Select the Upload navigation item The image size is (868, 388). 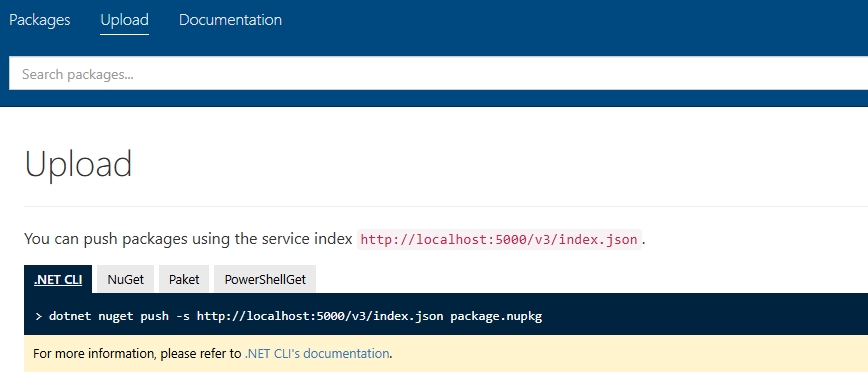[x=125, y=20]
